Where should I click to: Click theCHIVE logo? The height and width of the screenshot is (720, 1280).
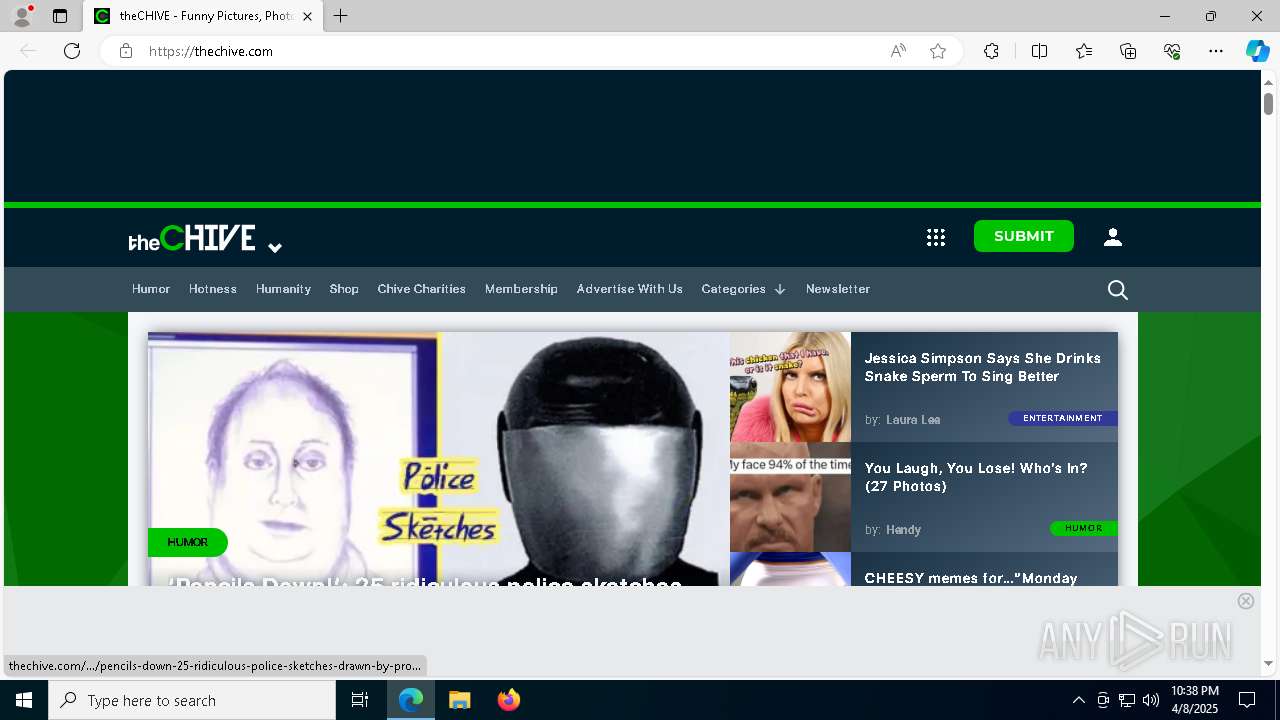192,238
